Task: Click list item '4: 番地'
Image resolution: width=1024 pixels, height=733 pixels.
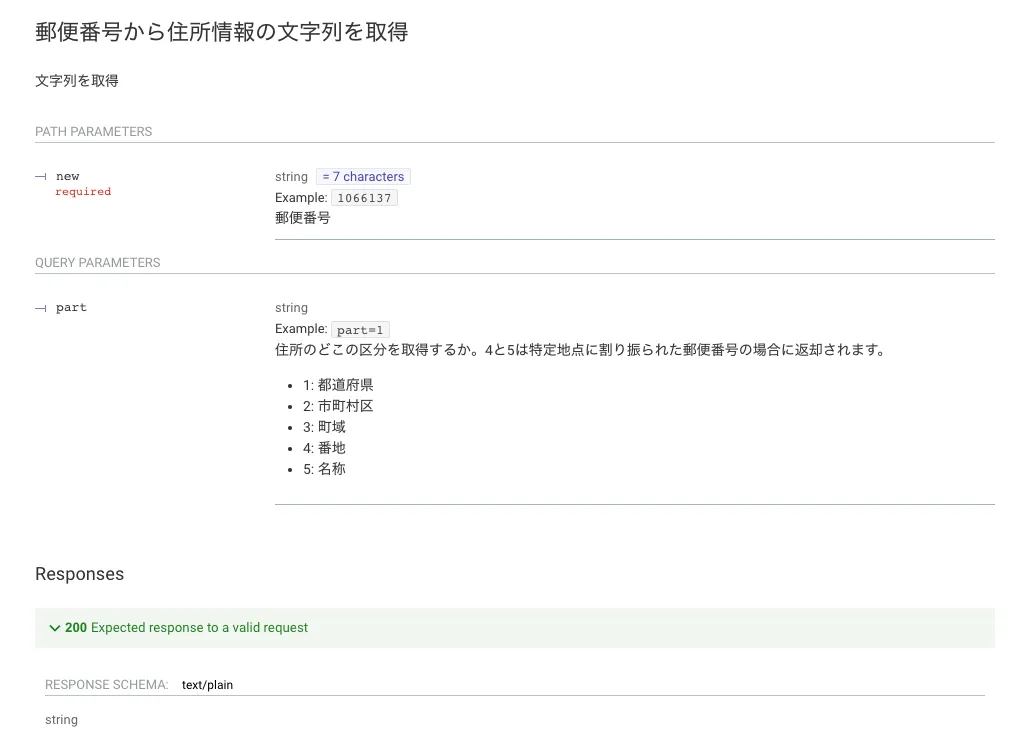Action: tap(324, 448)
